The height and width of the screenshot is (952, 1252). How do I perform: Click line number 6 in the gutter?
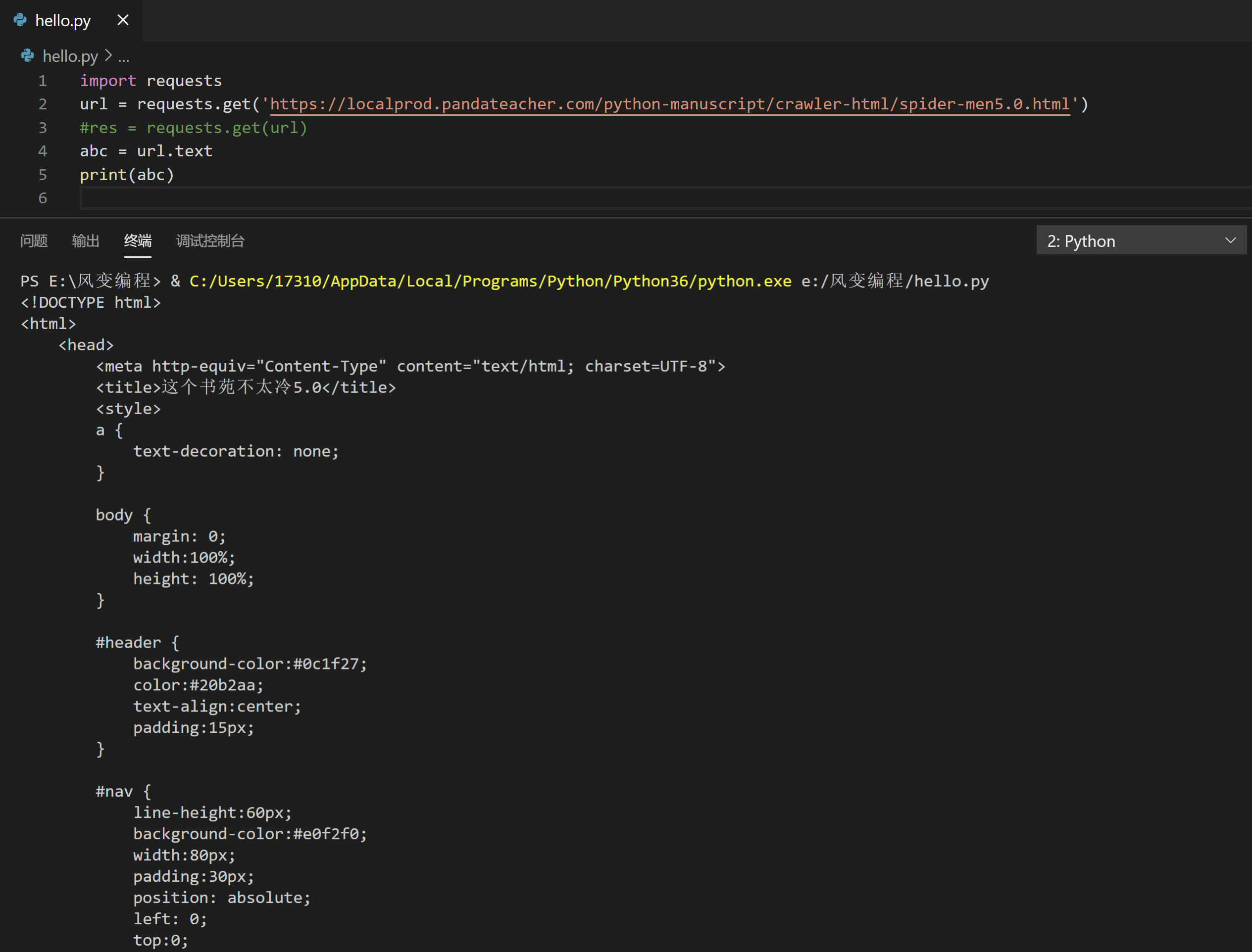tap(43, 198)
